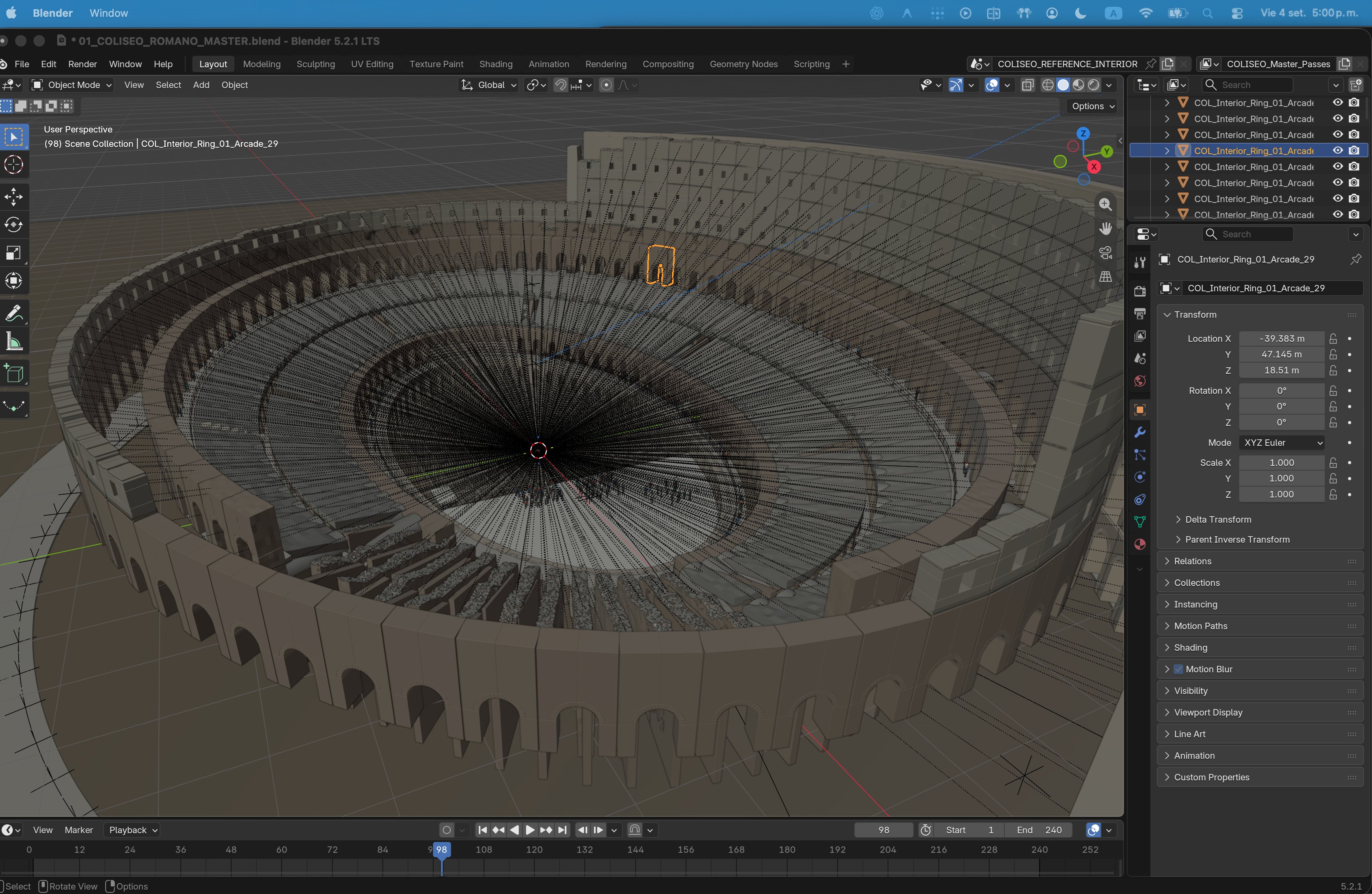Toggle the Motion Blur checkbox
This screenshot has height=894, width=1372.
[x=1178, y=669]
